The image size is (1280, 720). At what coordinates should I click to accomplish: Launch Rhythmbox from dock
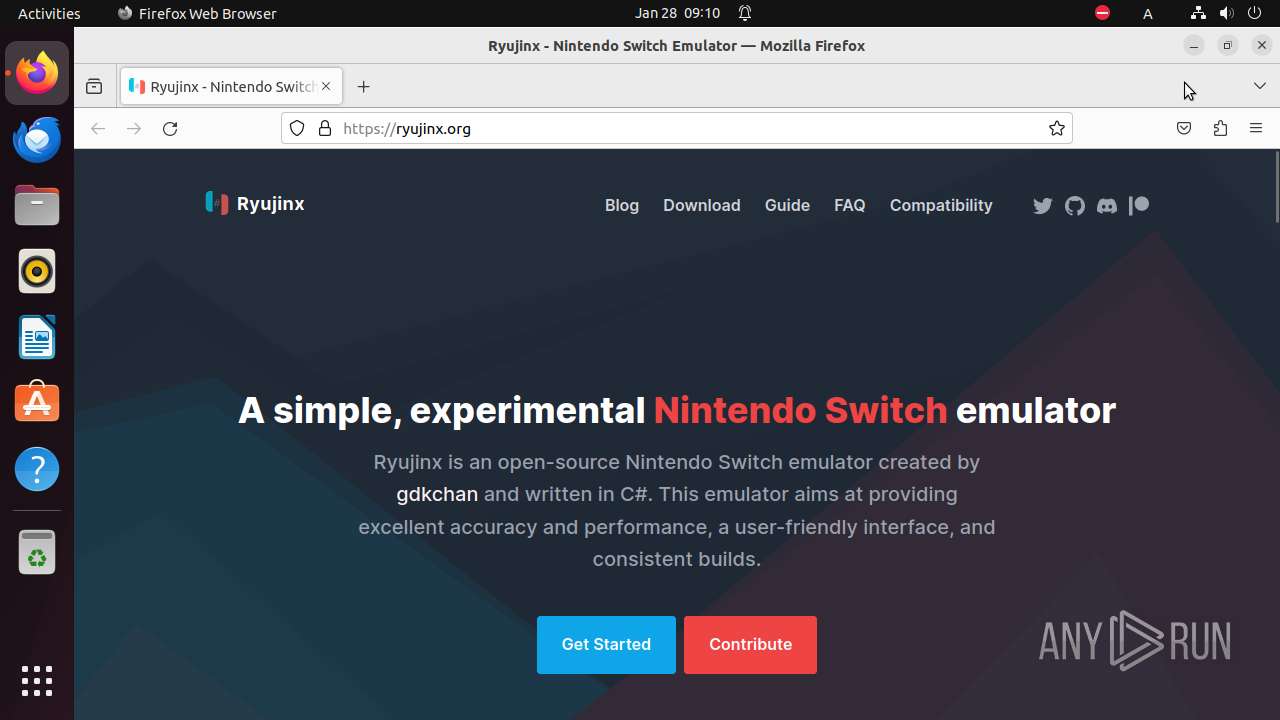coord(37,271)
